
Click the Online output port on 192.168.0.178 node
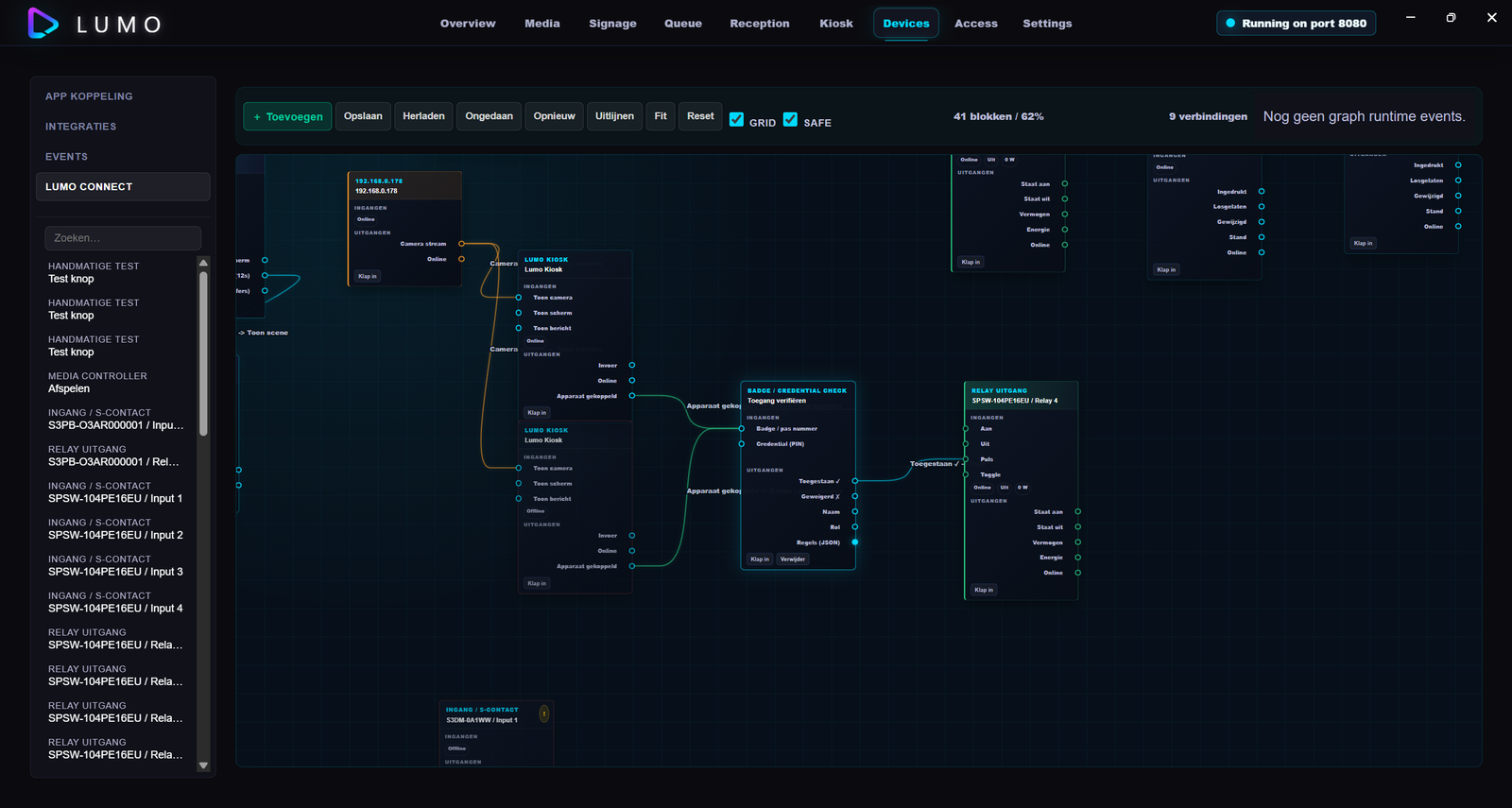[461, 259]
